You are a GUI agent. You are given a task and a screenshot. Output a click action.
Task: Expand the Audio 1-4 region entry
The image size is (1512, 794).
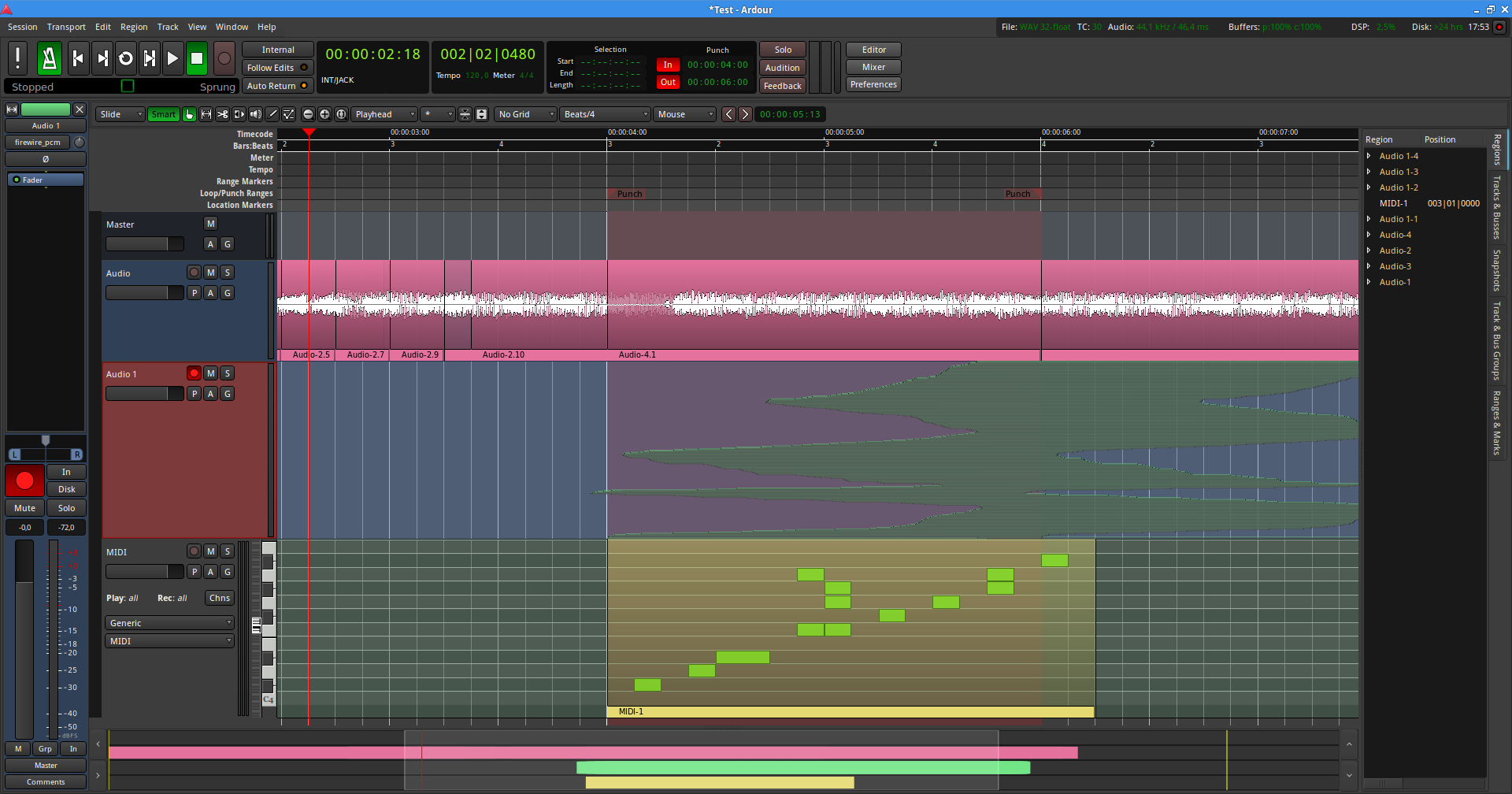point(1369,156)
